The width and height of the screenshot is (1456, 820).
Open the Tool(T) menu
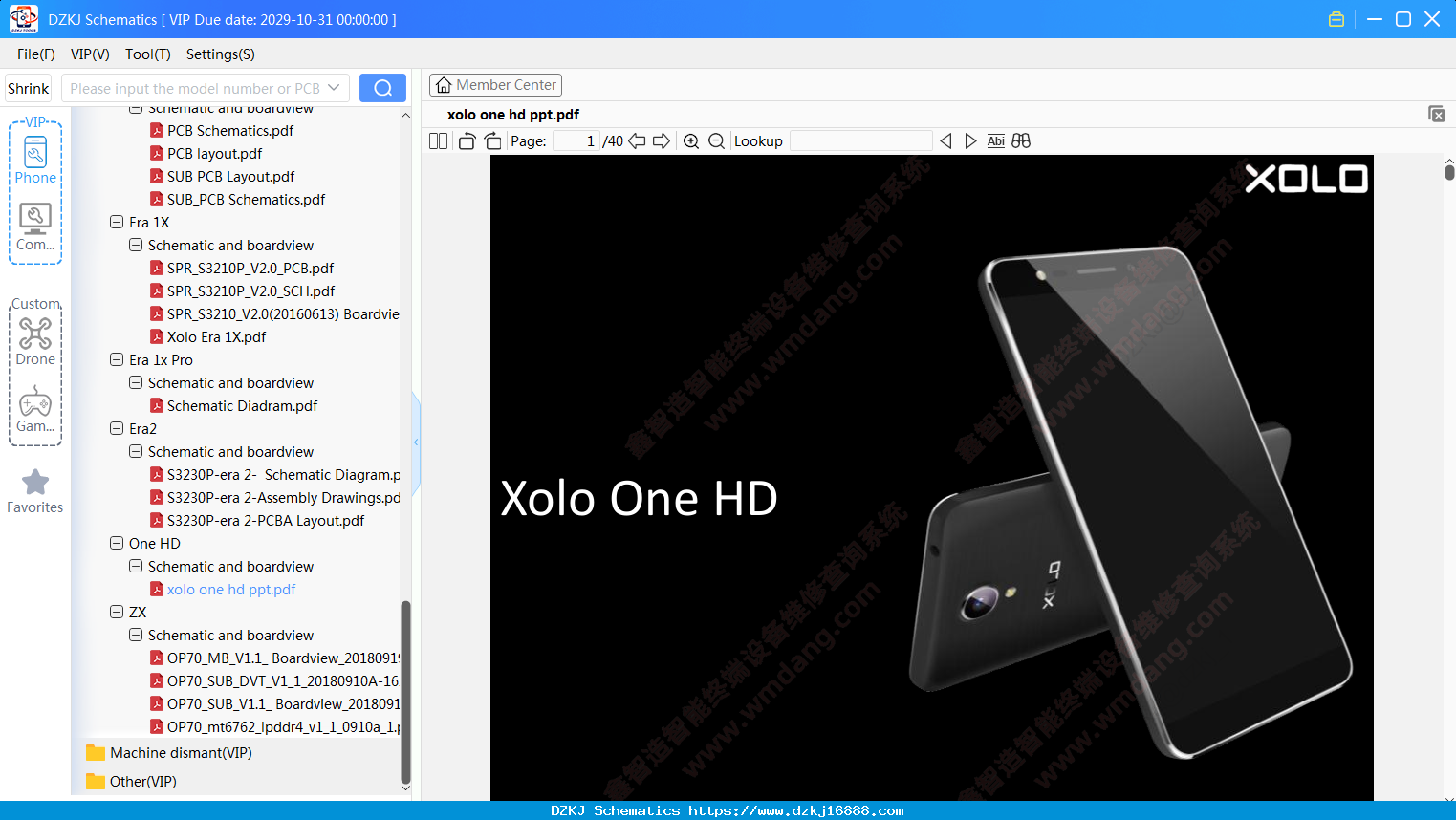click(x=148, y=54)
